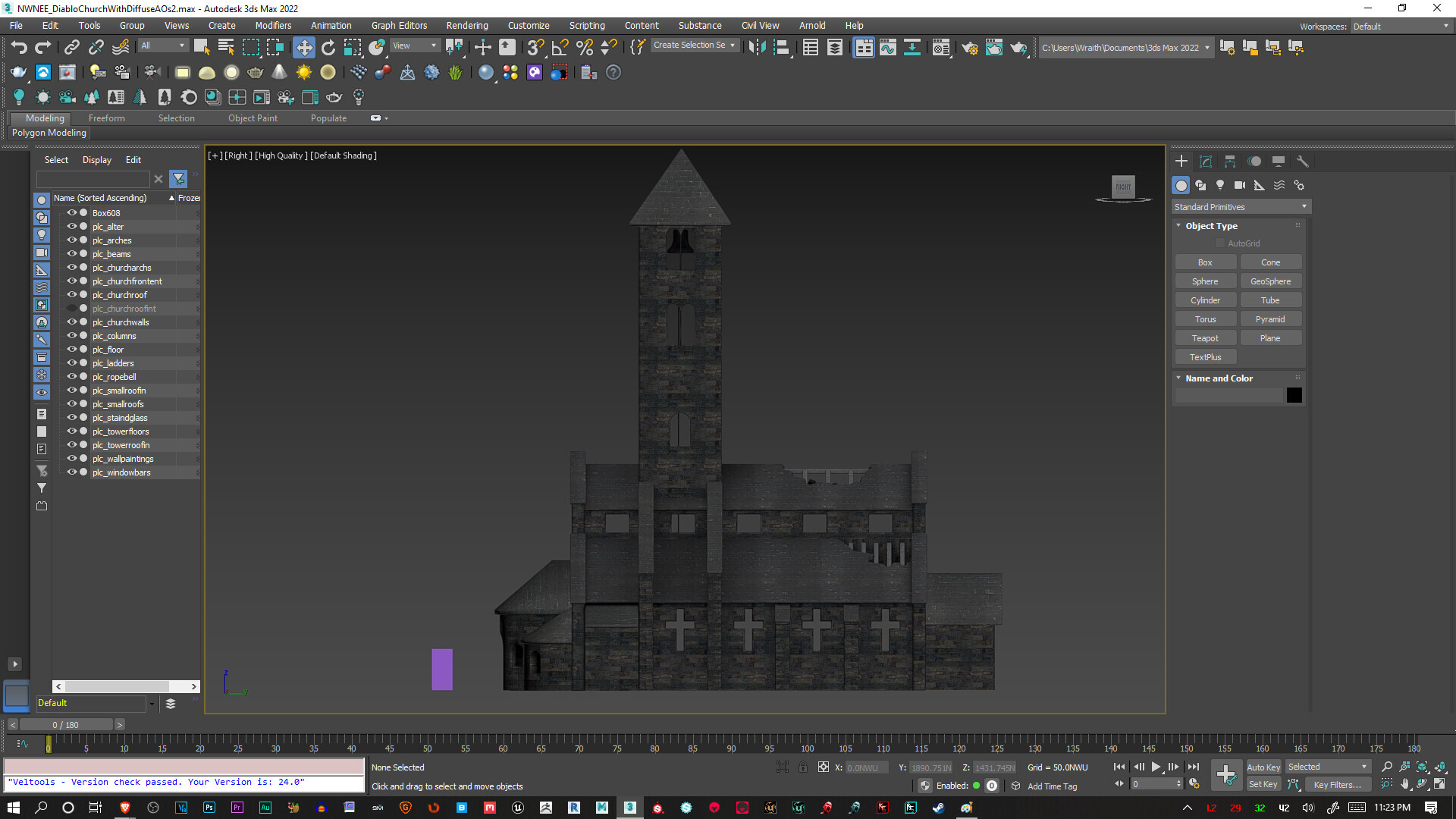This screenshot has width=1456, height=819.
Task: Hide the plc_floor object with eye icon
Action: (72, 350)
